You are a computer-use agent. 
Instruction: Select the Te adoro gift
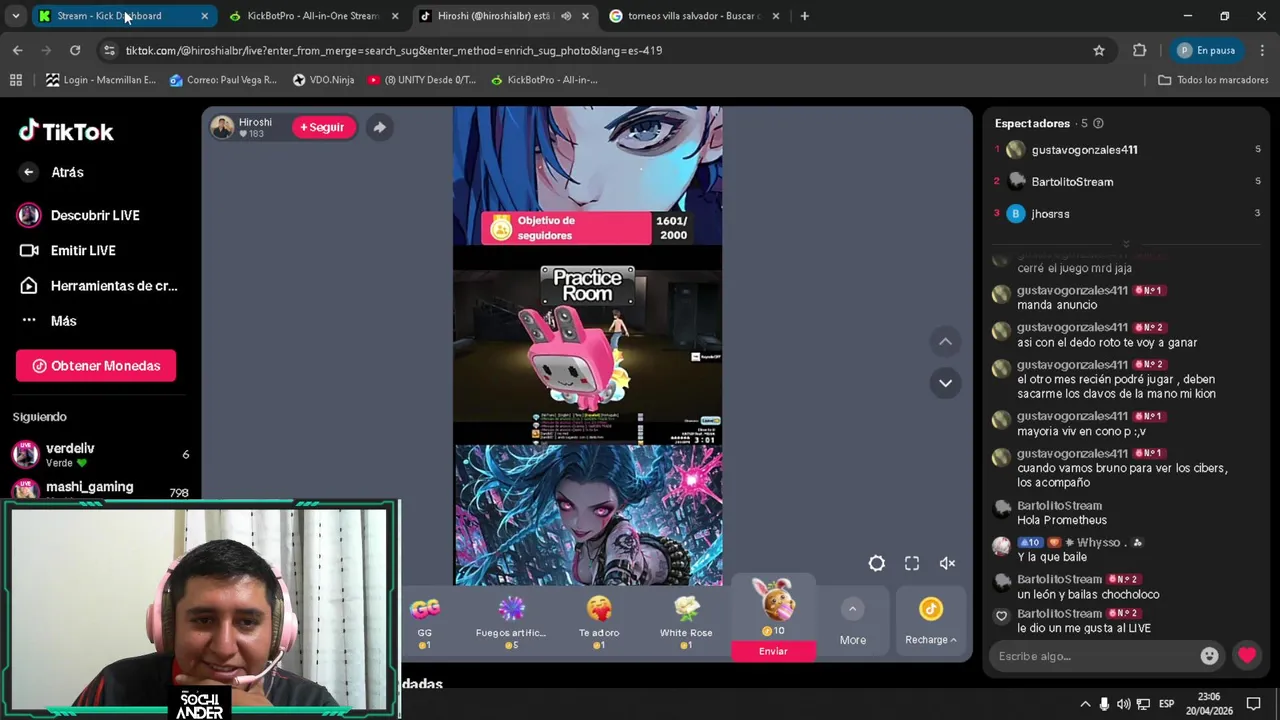[599, 622]
